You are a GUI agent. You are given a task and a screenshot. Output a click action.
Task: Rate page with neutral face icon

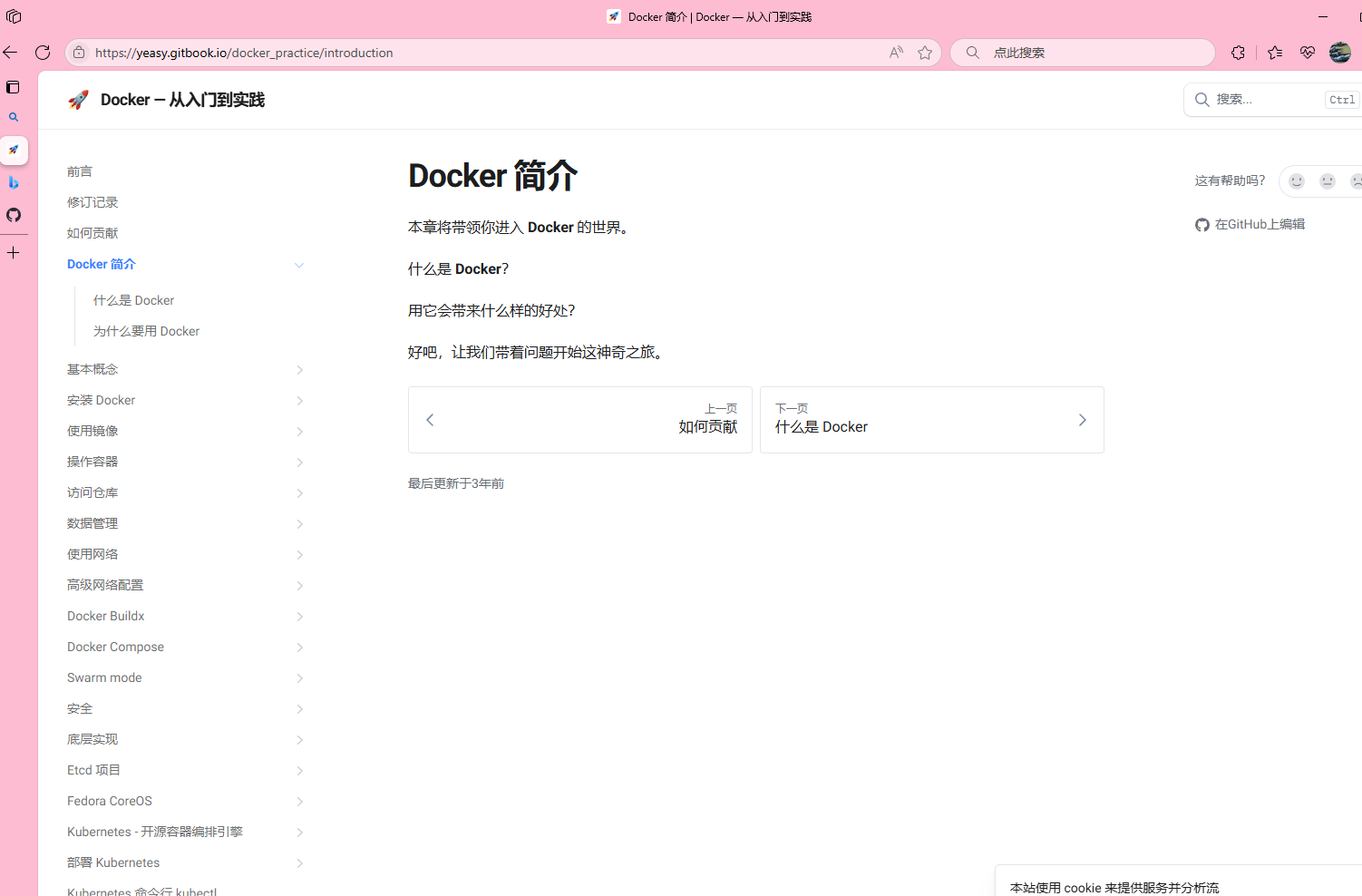coord(1328,181)
